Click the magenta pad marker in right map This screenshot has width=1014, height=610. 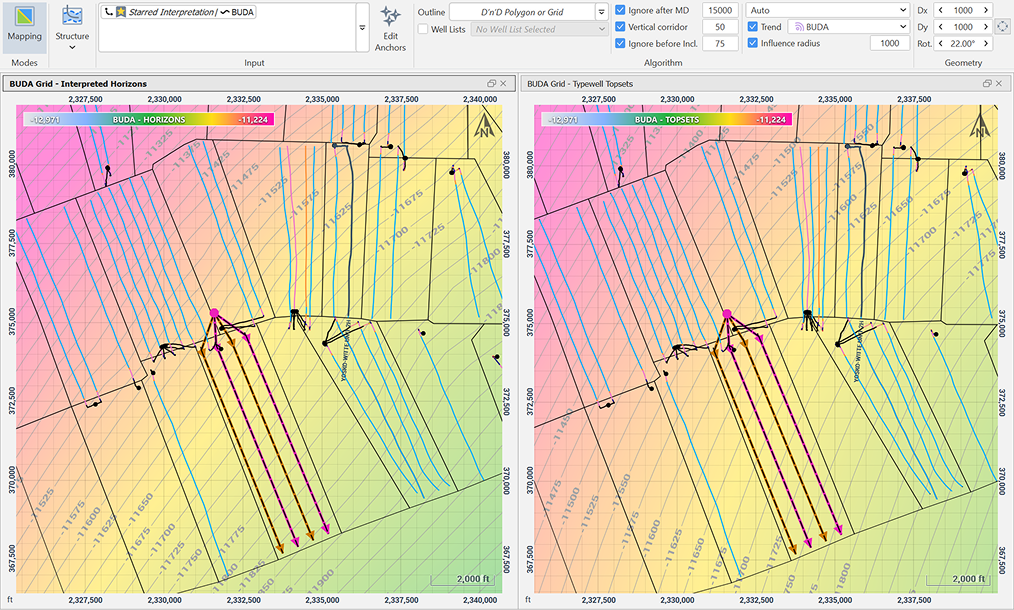[727, 314]
